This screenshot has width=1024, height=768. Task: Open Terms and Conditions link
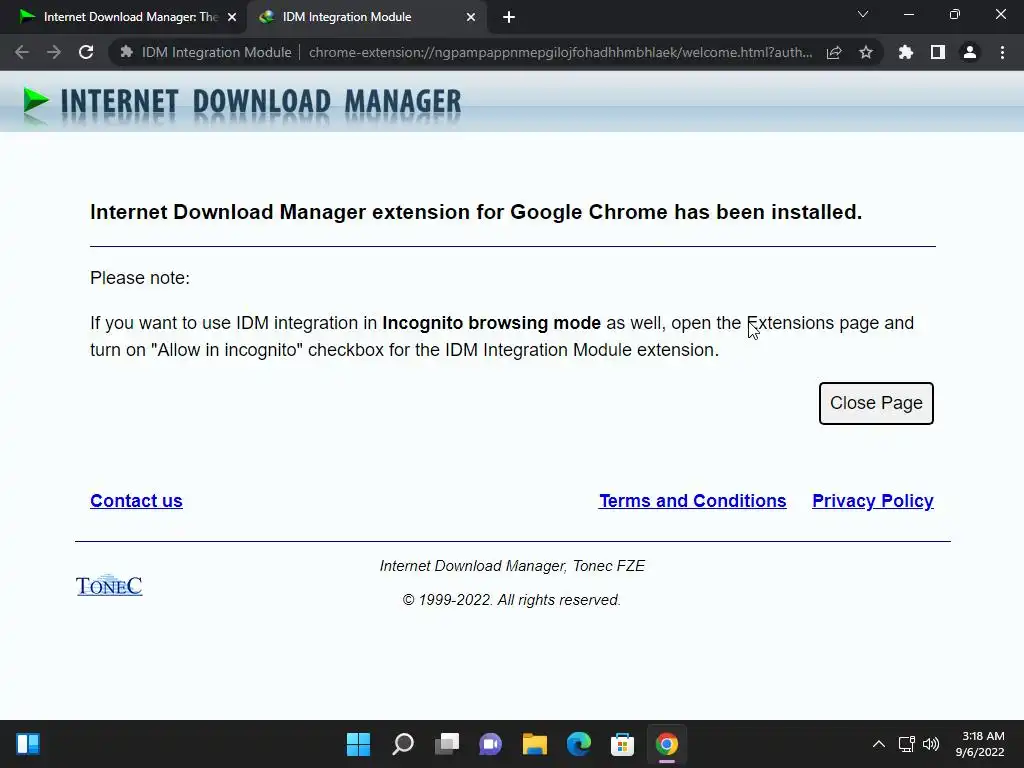tap(692, 501)
